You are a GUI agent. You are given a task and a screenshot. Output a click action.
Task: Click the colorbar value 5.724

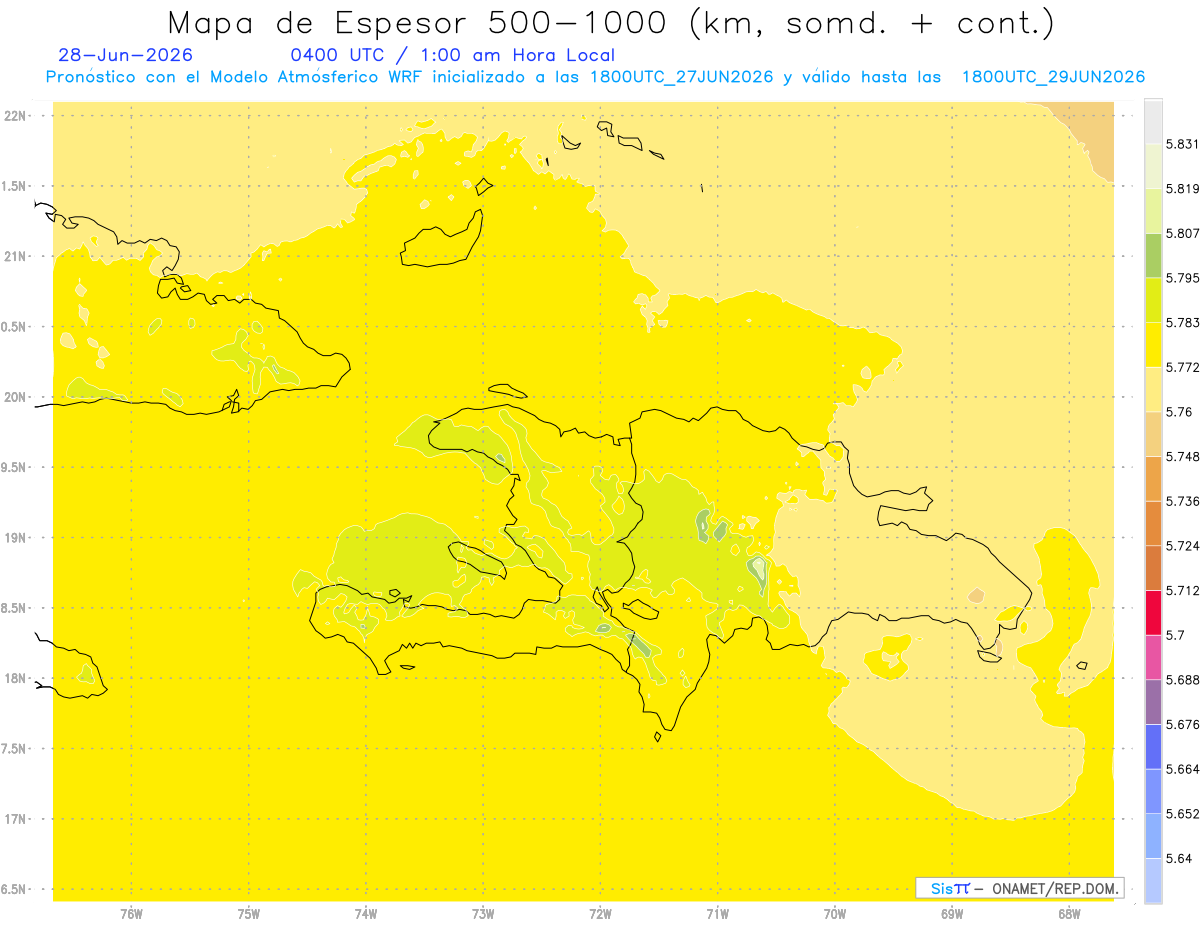[x=1182, y=546]
